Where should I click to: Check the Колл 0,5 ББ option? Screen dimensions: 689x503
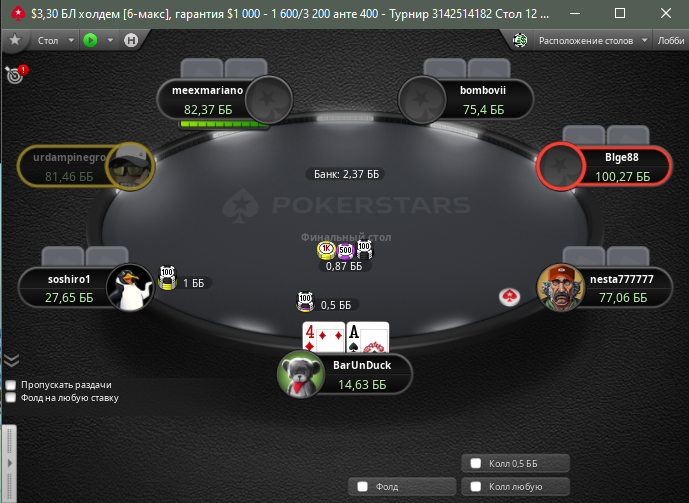coord(515,463)
